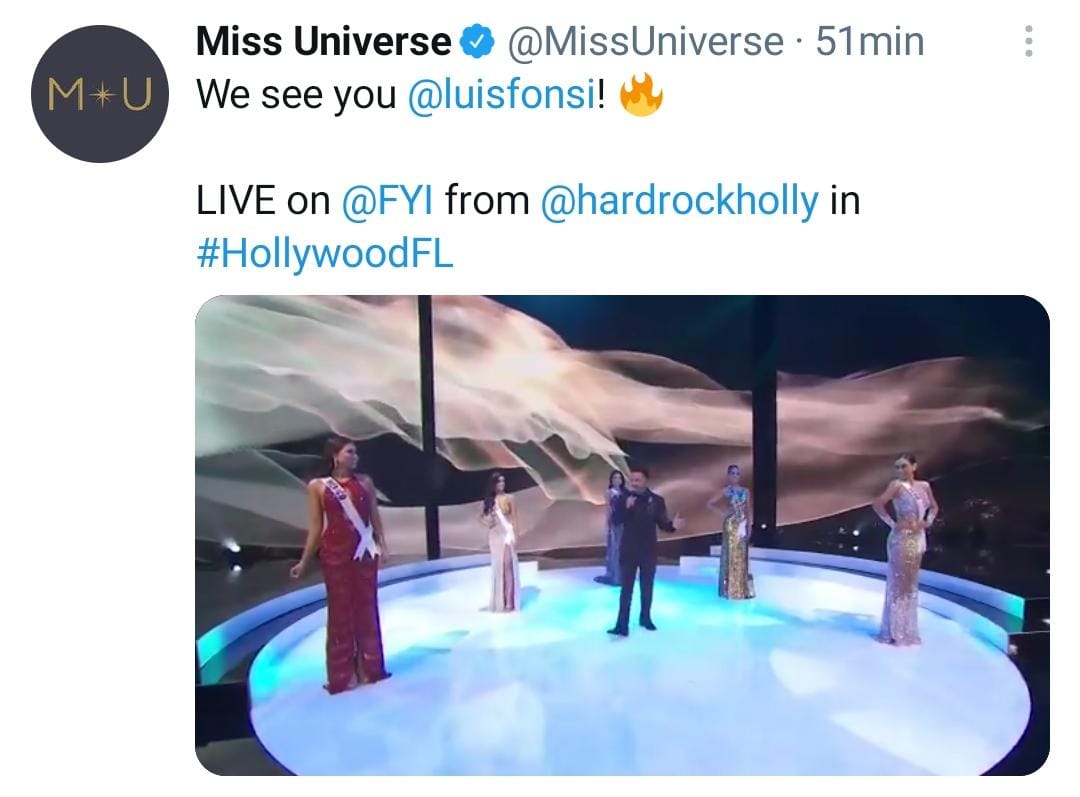Viewport: 1080px width, 797px height.
Task: Click the Miss Universe display name
Action: [x=324, y=41]
